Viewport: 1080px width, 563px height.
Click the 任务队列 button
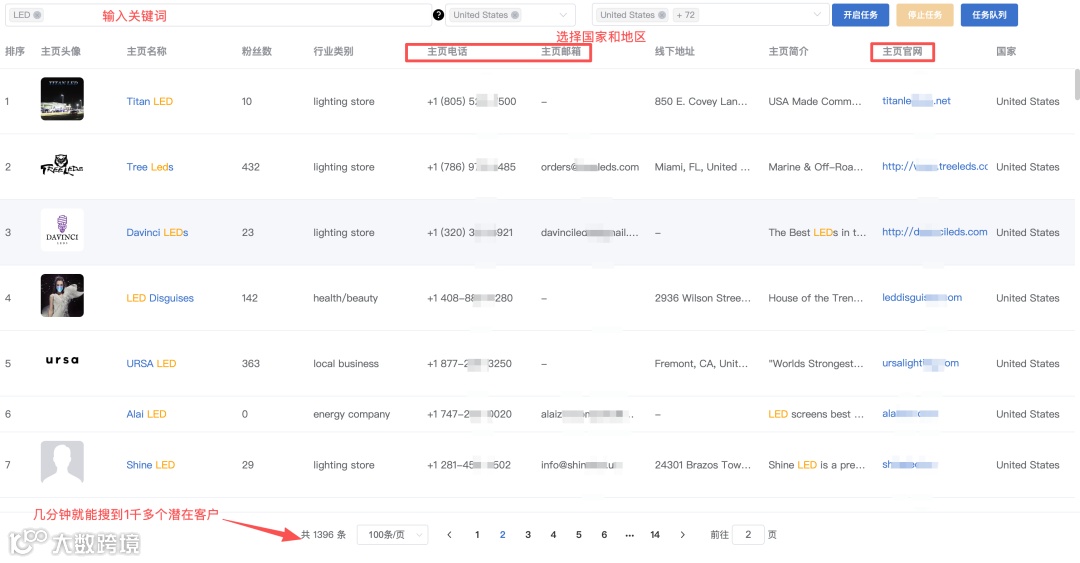(x=989, y=14)
